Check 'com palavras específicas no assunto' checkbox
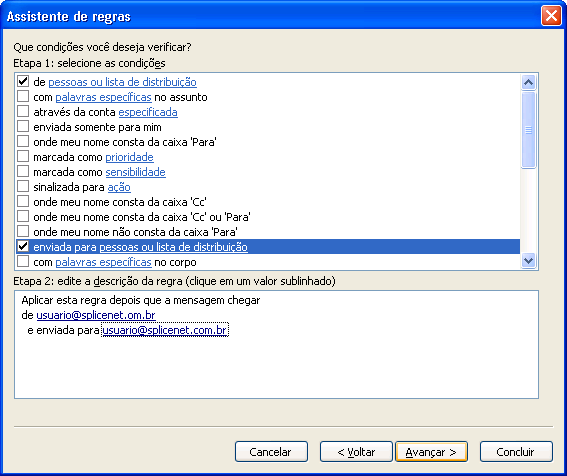The height and width of the screenshot is (476, 567). (23, 97)
